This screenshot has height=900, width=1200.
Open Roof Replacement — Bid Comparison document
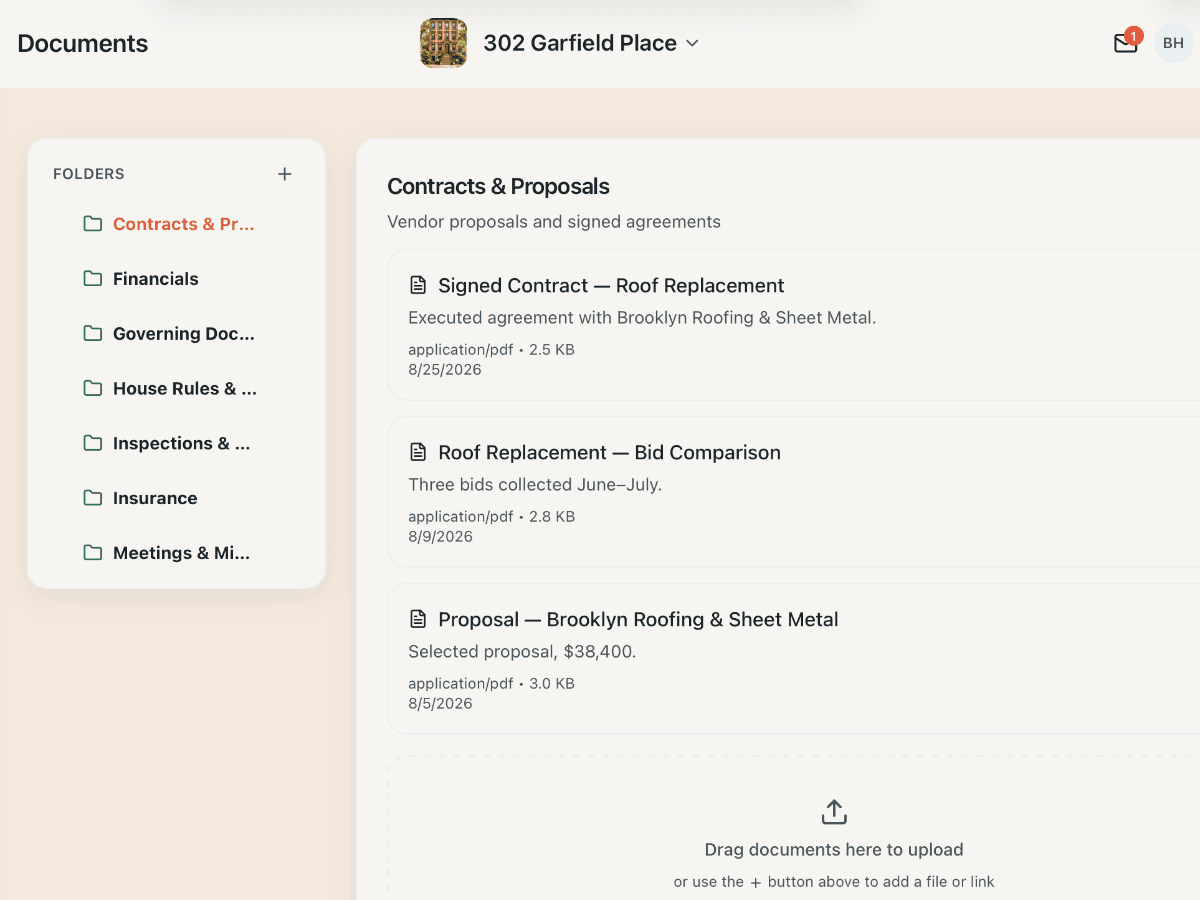coord(609,453)
